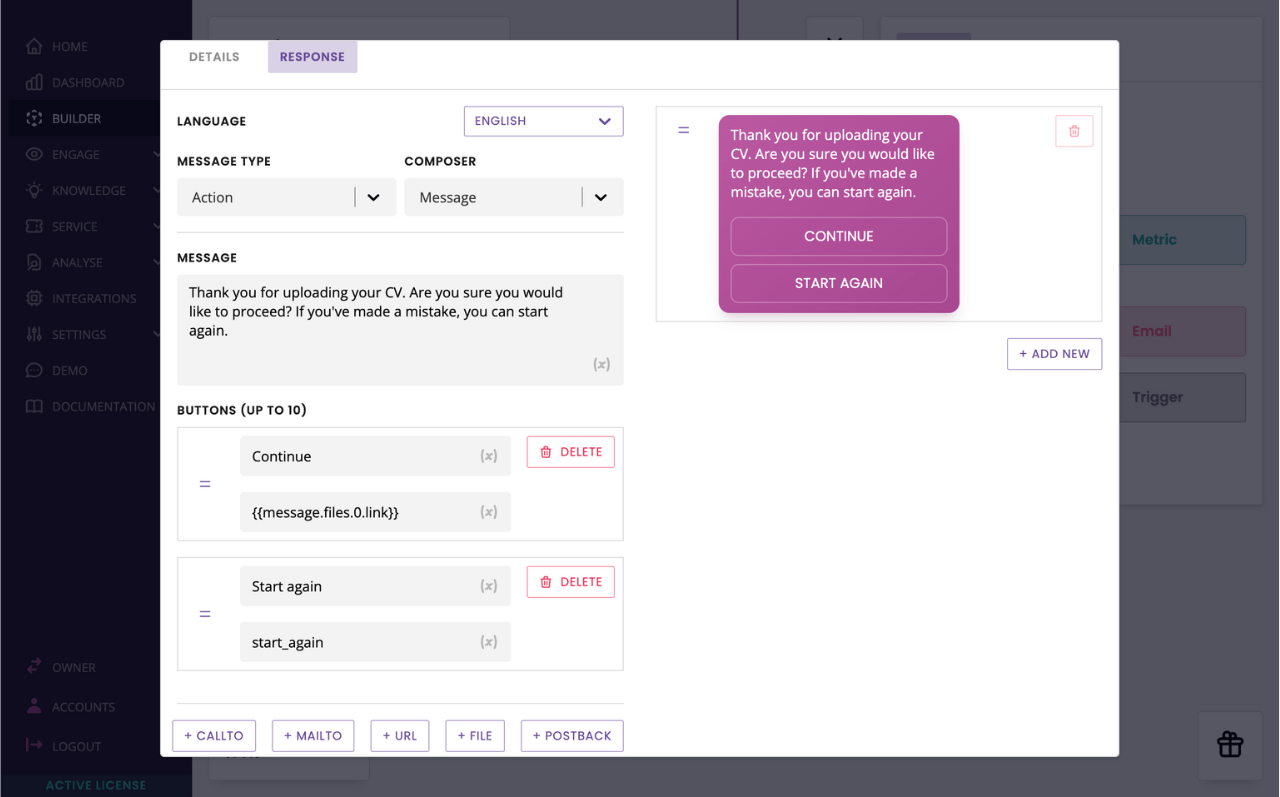Delete the Start again button entry

pos(570,582)
